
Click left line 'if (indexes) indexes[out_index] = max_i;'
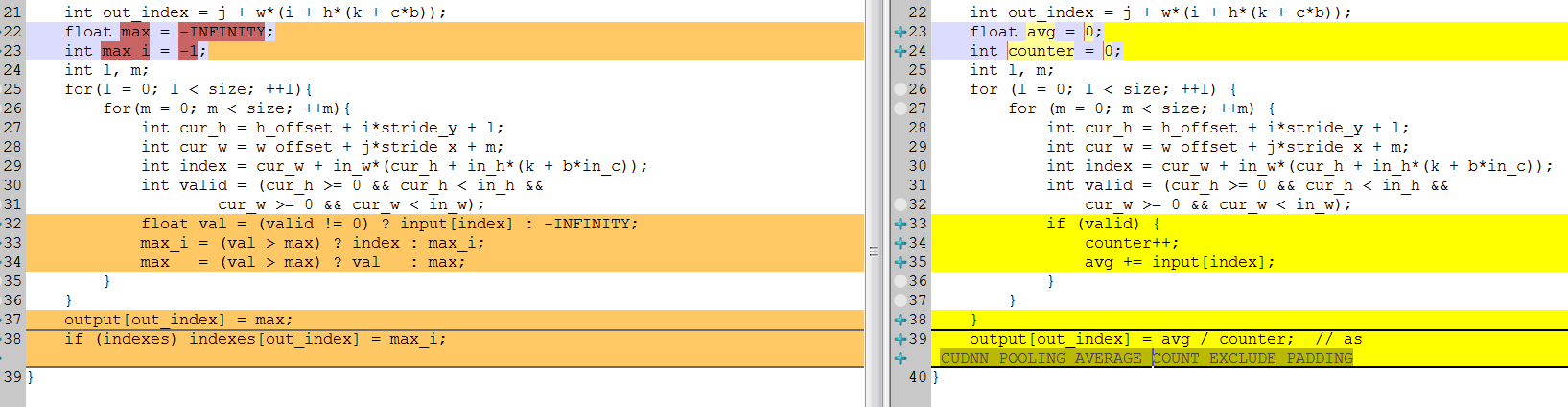tap(255, 339)
